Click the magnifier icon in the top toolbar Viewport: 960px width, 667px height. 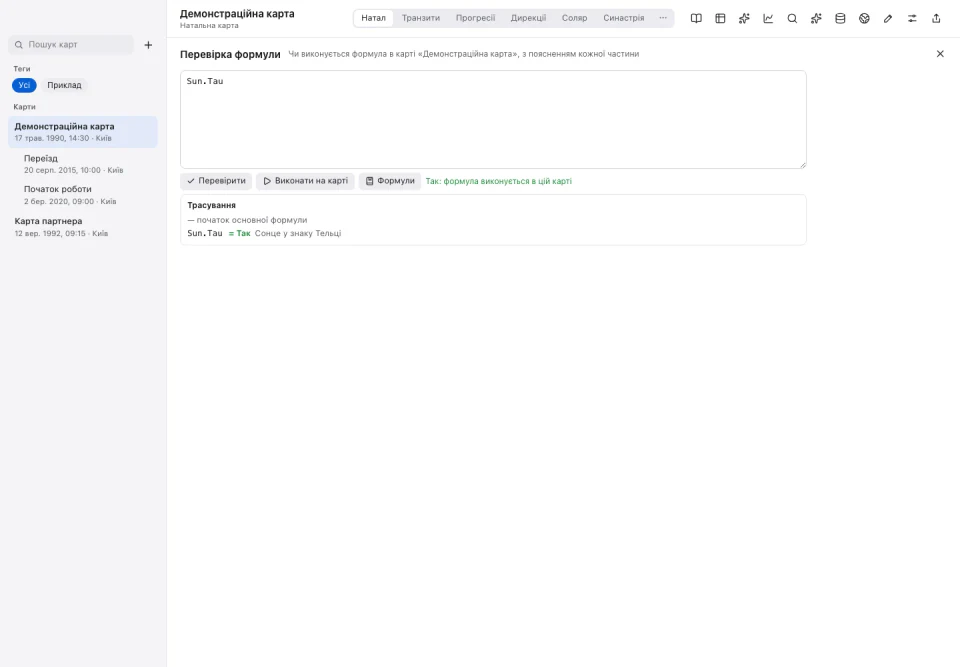click(792, 18)
